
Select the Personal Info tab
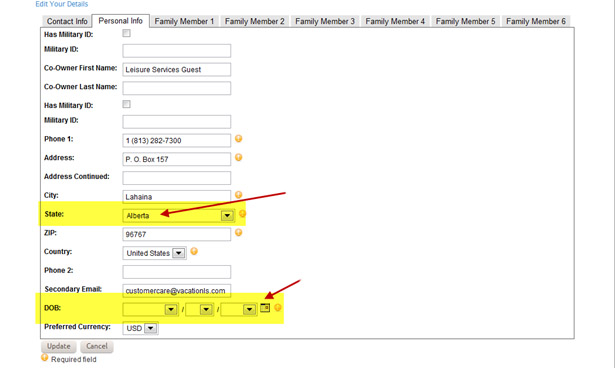120,21
